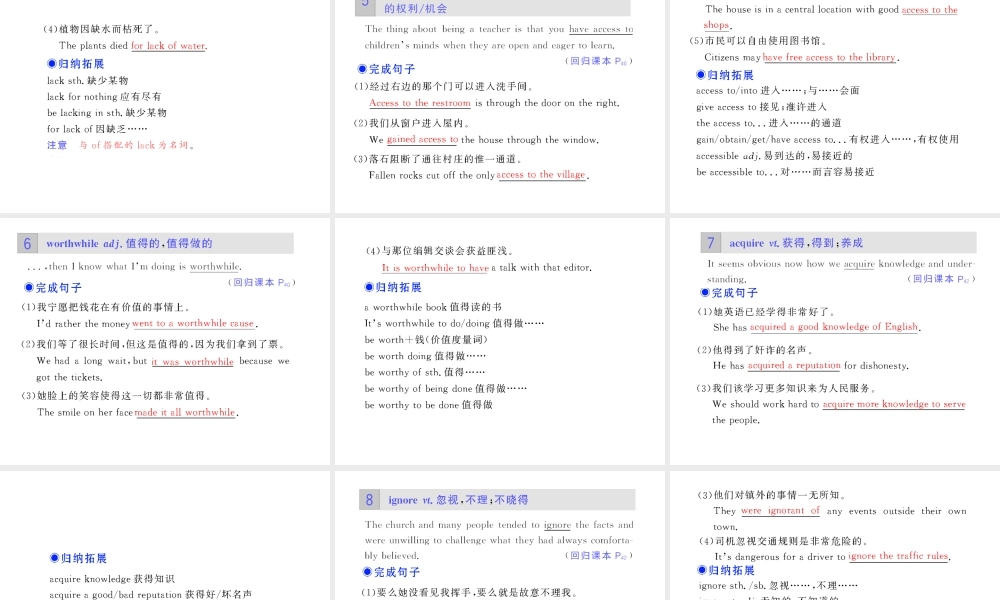This screenshot has width=1000, height=600.
Task: Click the line 'give access to 接见;准许进入'
Action: pos(761,107)
